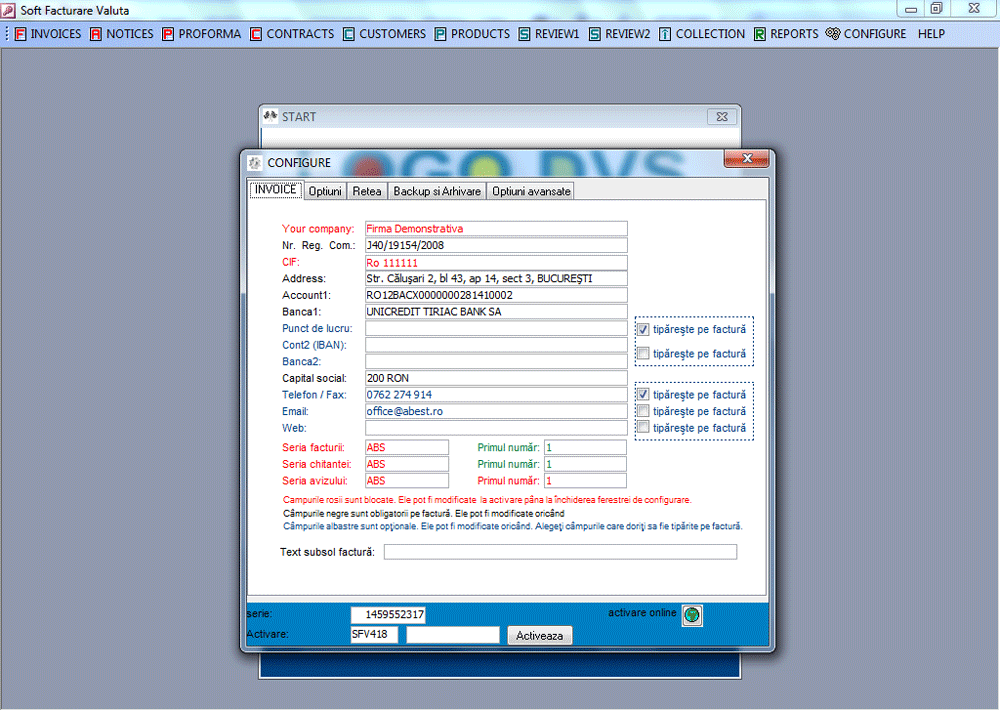The image size is (1000, 711).
Task: Click the Text subsol factură field
Action: (560, 552)
